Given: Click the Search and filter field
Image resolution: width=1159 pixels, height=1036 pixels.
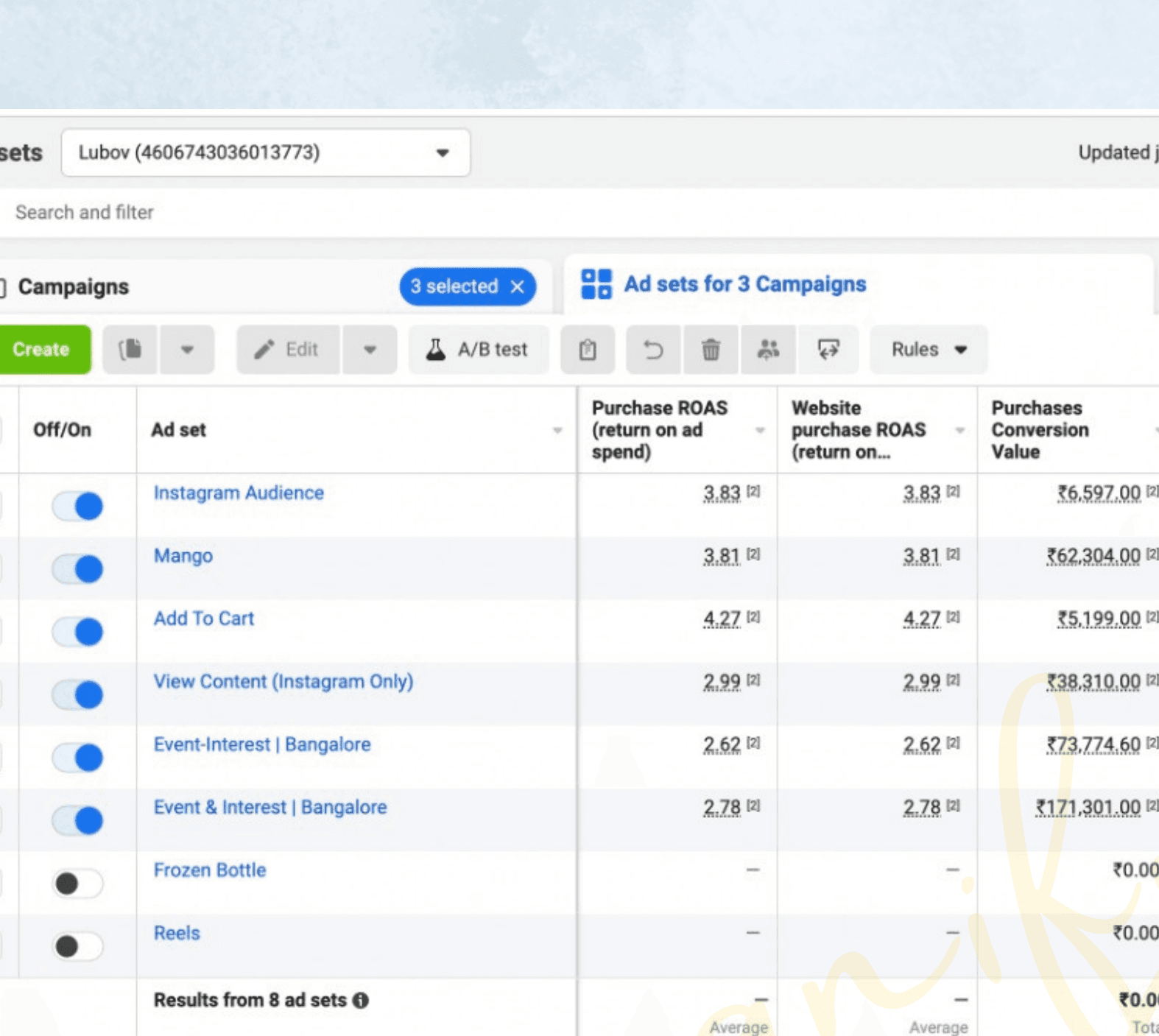Looking at the screenshot, I should (x=579, y=212).
